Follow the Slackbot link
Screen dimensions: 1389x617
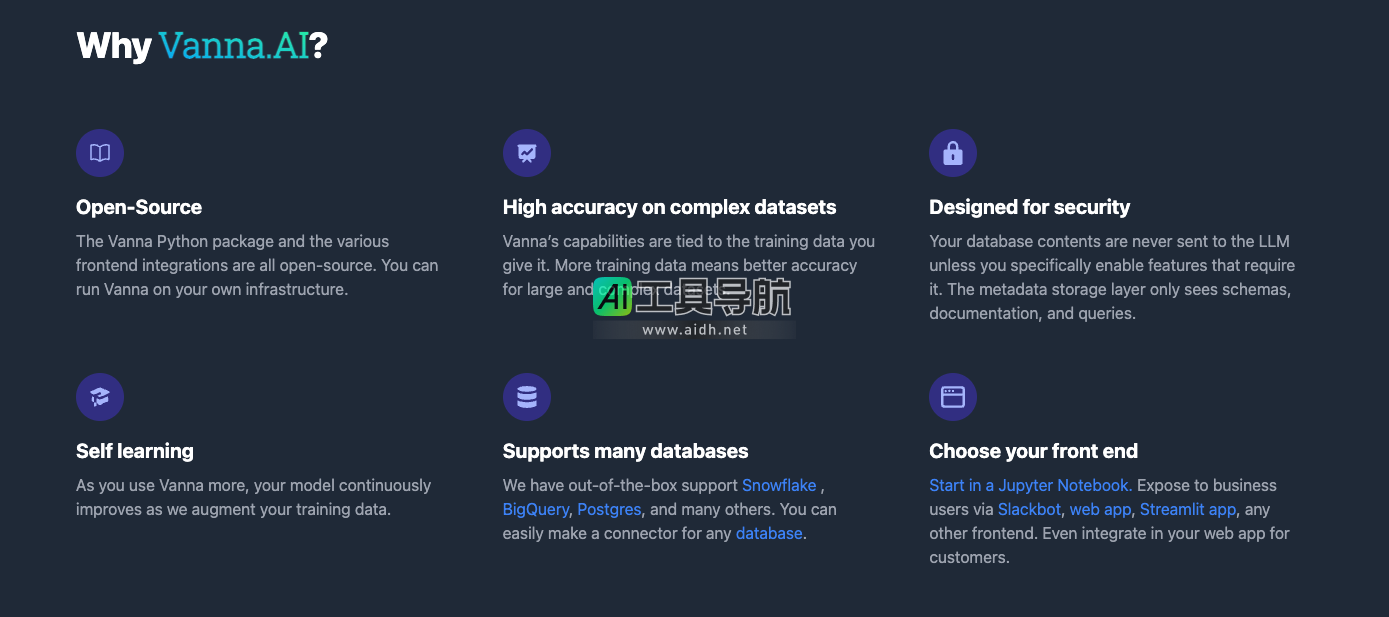pos(1029,509)
